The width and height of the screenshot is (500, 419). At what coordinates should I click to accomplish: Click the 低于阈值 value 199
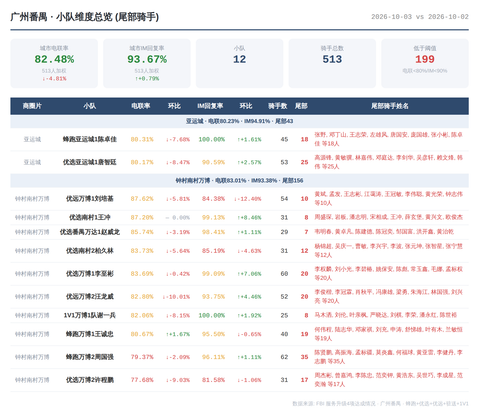click(x=425, y=59)
